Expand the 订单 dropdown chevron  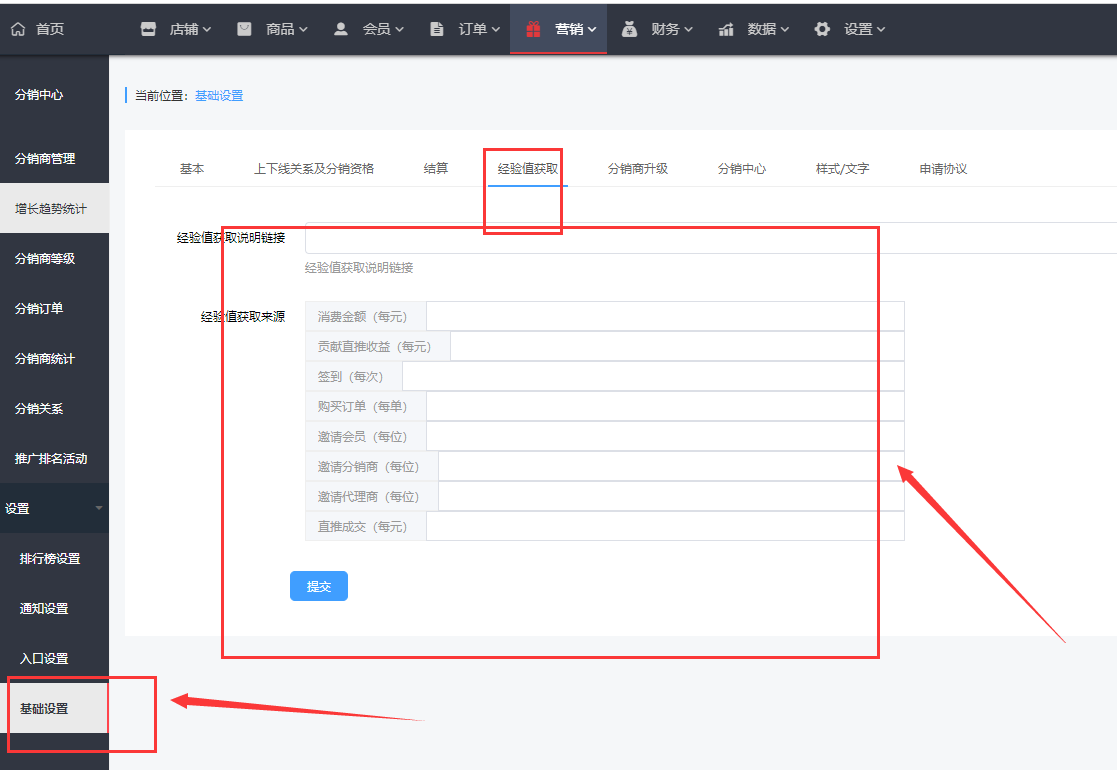496,30
